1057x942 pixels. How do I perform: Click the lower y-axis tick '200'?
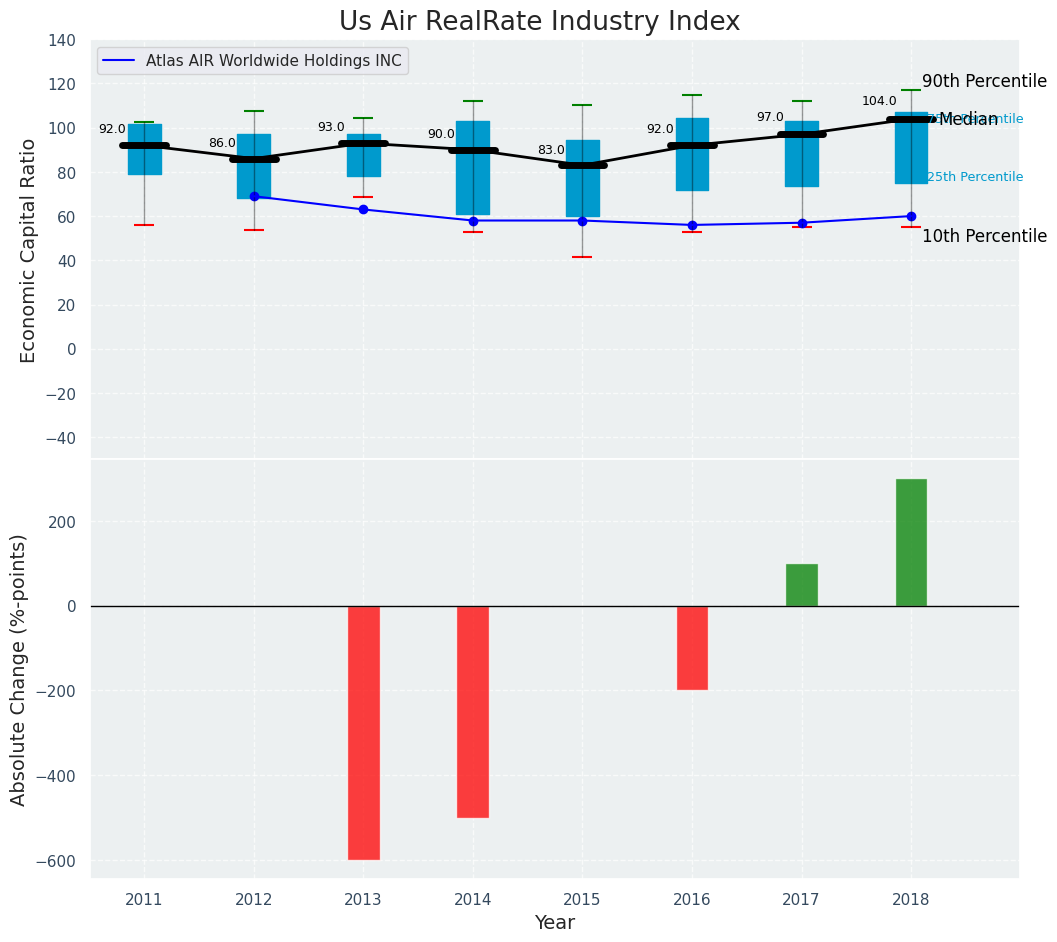click(x=63, y=522)
